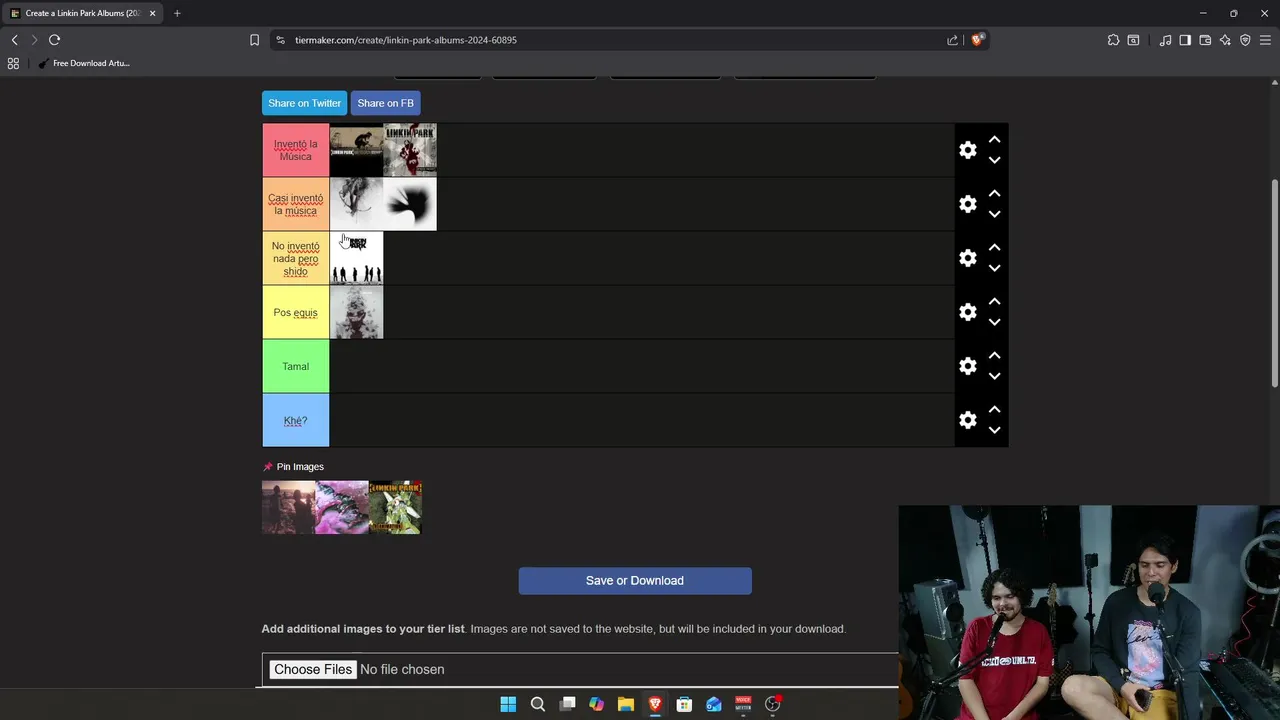Open settings gear for 'No inventó nada pero shido' tier
1280x720 pixels.
pyautogui.click(x=967, y=258)
